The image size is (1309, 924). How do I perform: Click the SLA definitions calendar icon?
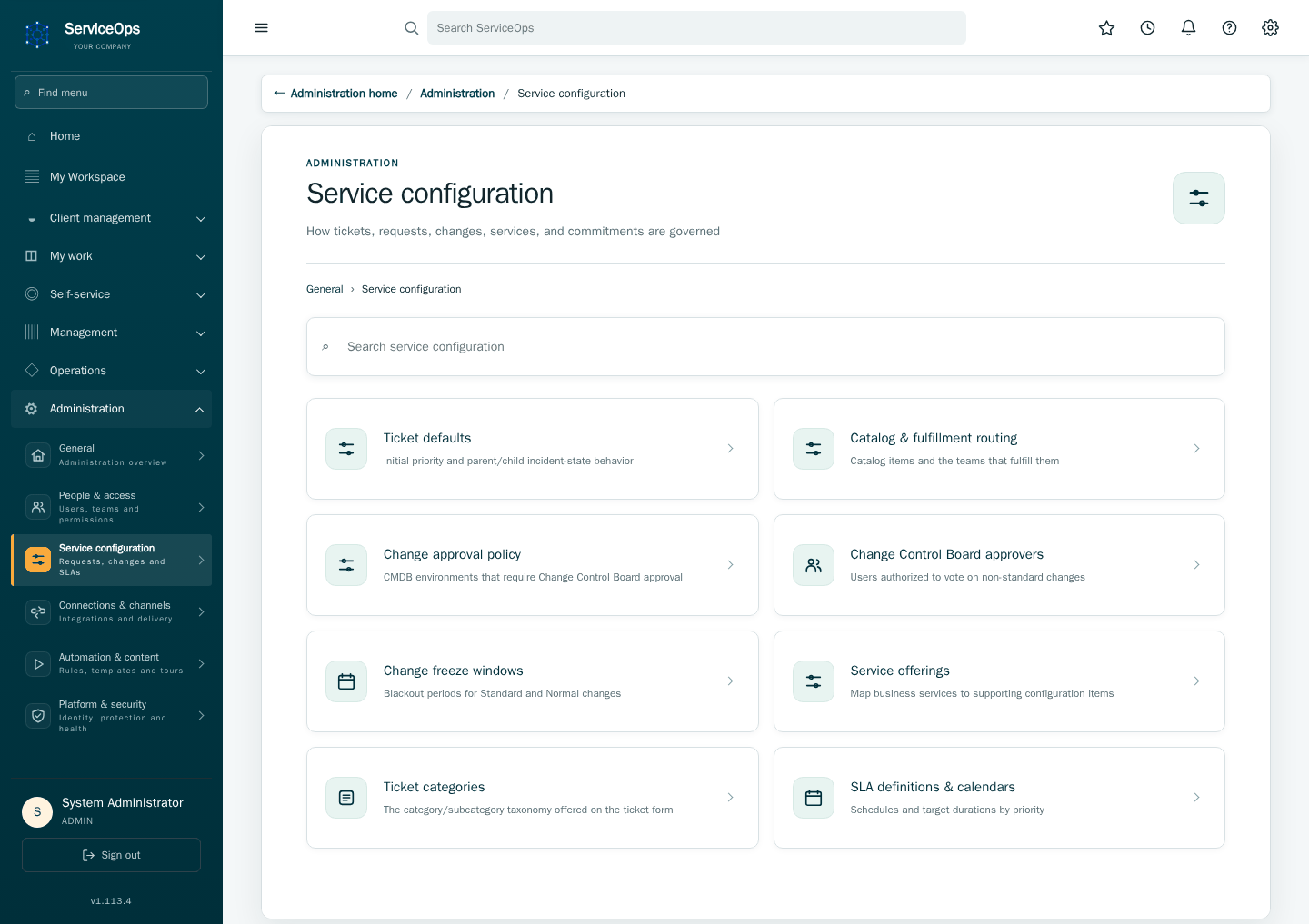(x=814, y=798)
